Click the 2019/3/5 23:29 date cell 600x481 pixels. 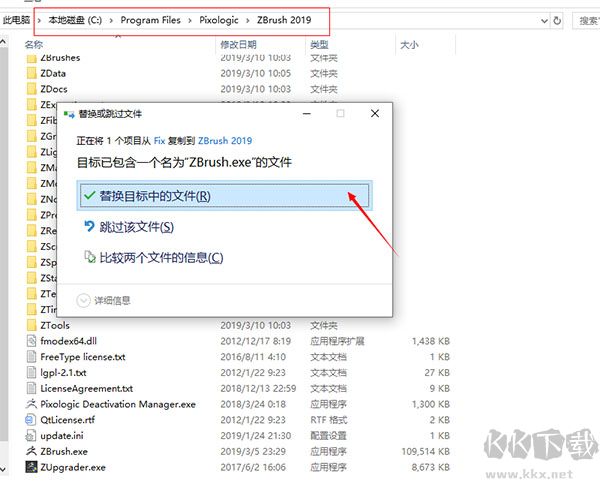(253, 451)
